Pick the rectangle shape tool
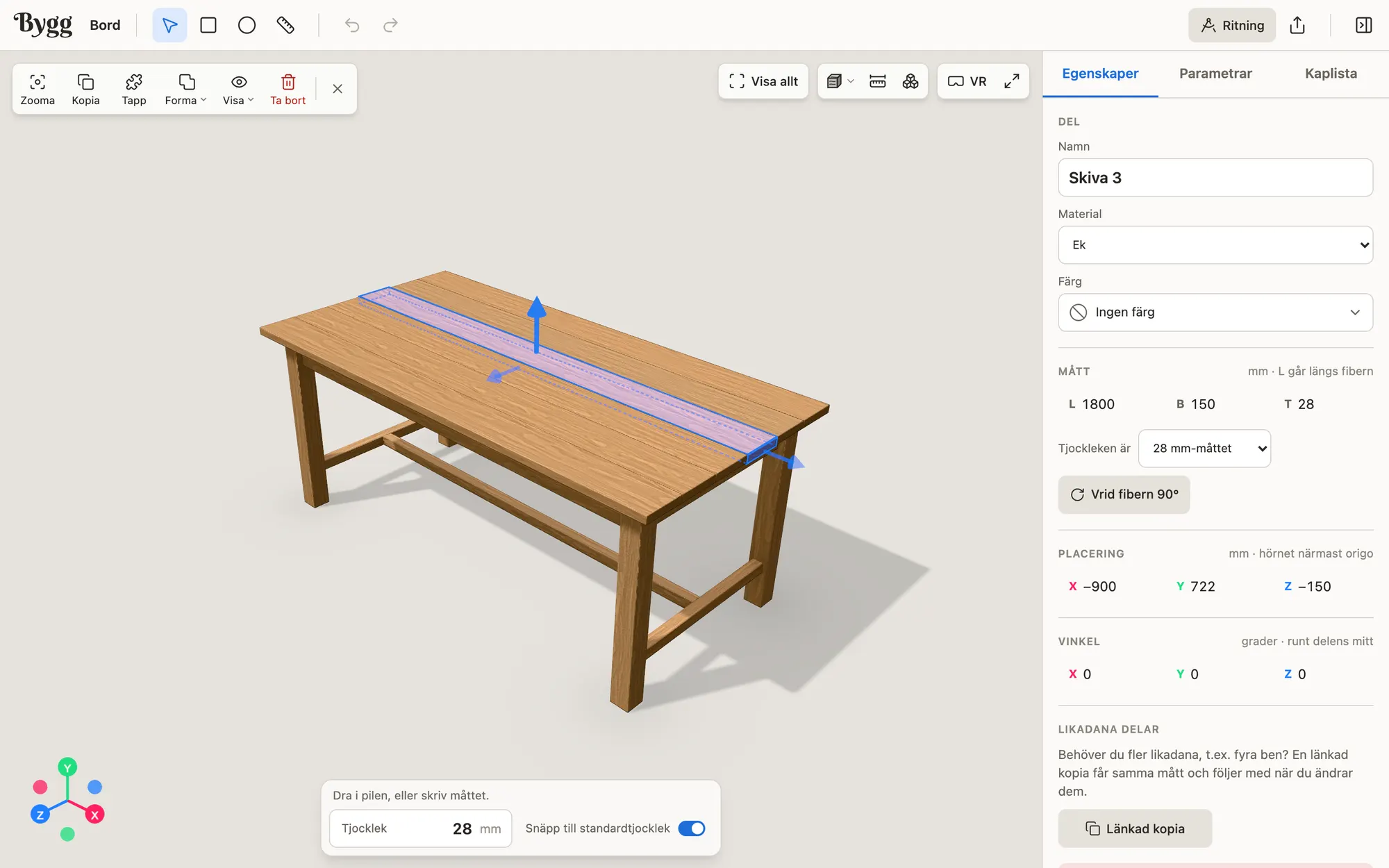The image size is (1389, 868). click(x=208, y=26)
